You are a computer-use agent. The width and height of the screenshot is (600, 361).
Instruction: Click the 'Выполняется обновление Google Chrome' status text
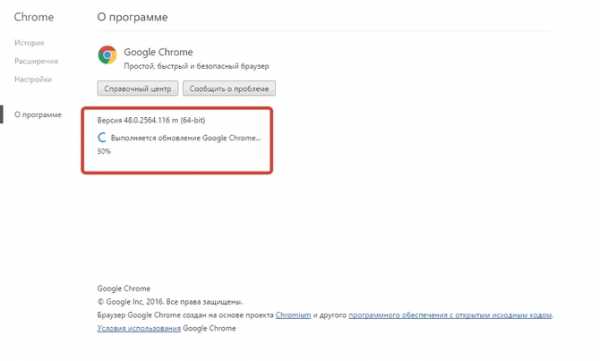tap(186, 138)
